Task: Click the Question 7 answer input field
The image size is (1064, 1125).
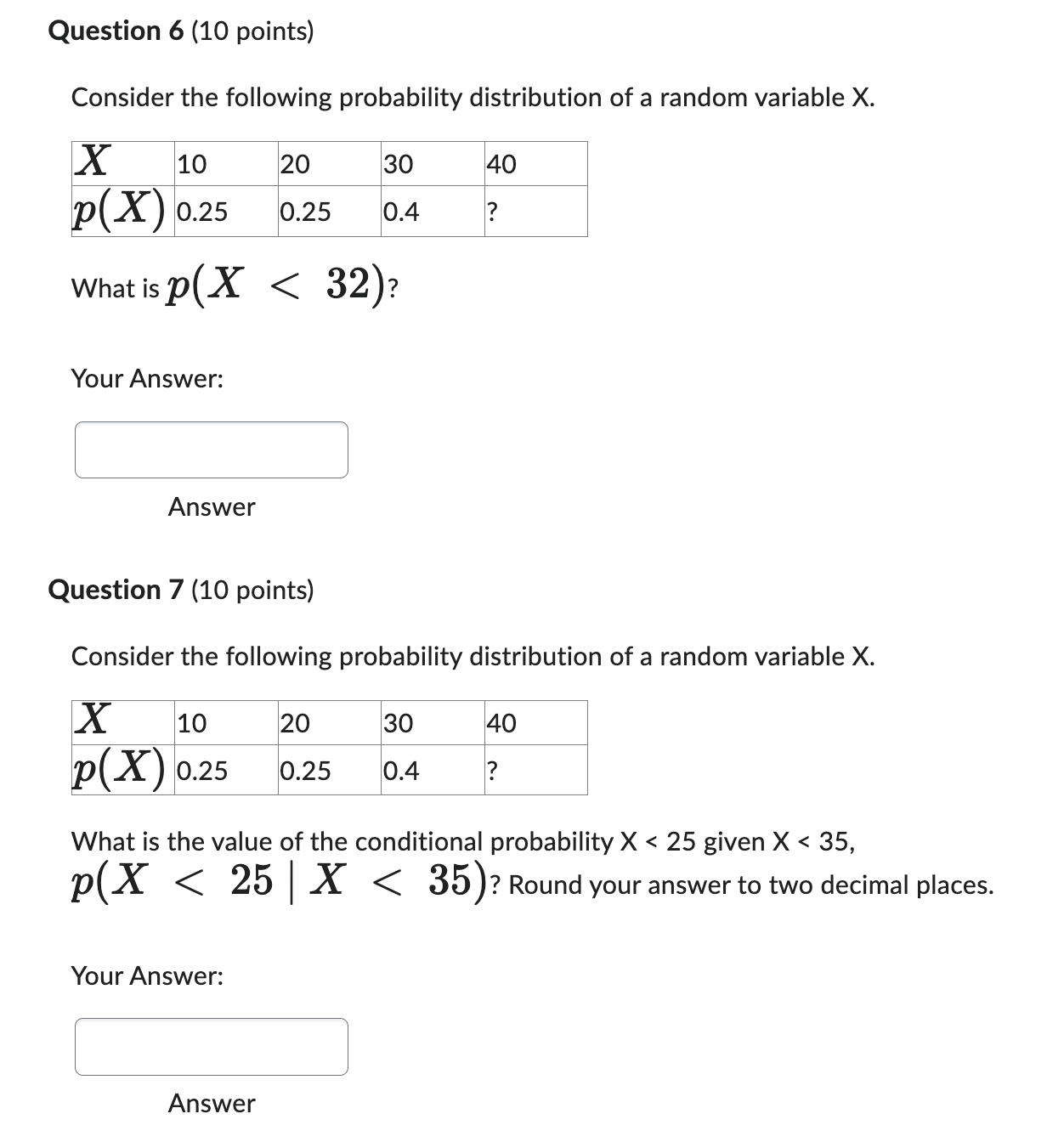Action: coord(212,1048)
